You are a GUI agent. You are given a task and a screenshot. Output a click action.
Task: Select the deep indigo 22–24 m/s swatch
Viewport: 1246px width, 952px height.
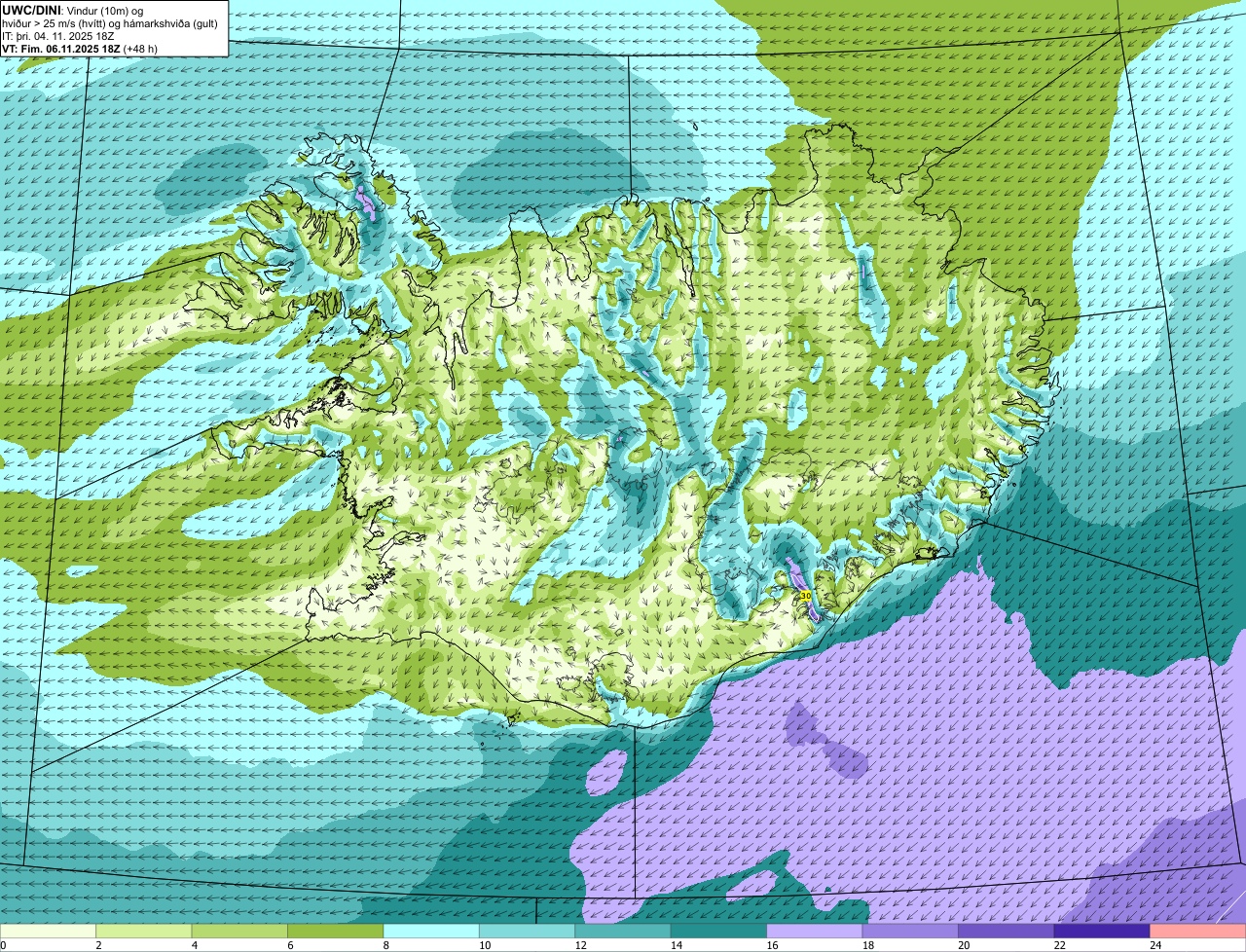pyautogui.click(x=1104, y=932)
